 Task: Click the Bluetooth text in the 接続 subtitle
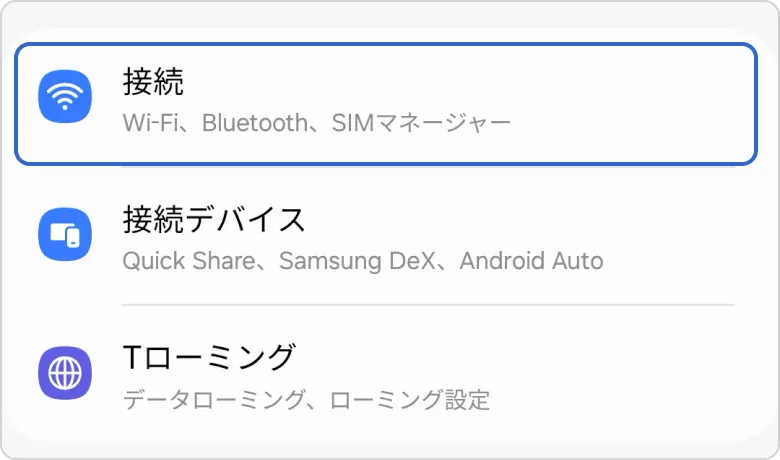tap(254, 124)
